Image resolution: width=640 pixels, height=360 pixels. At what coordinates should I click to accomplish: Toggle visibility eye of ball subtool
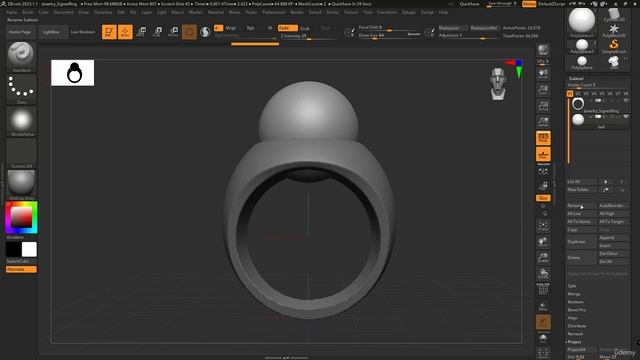pyautogui.click(x=626, y=117)
